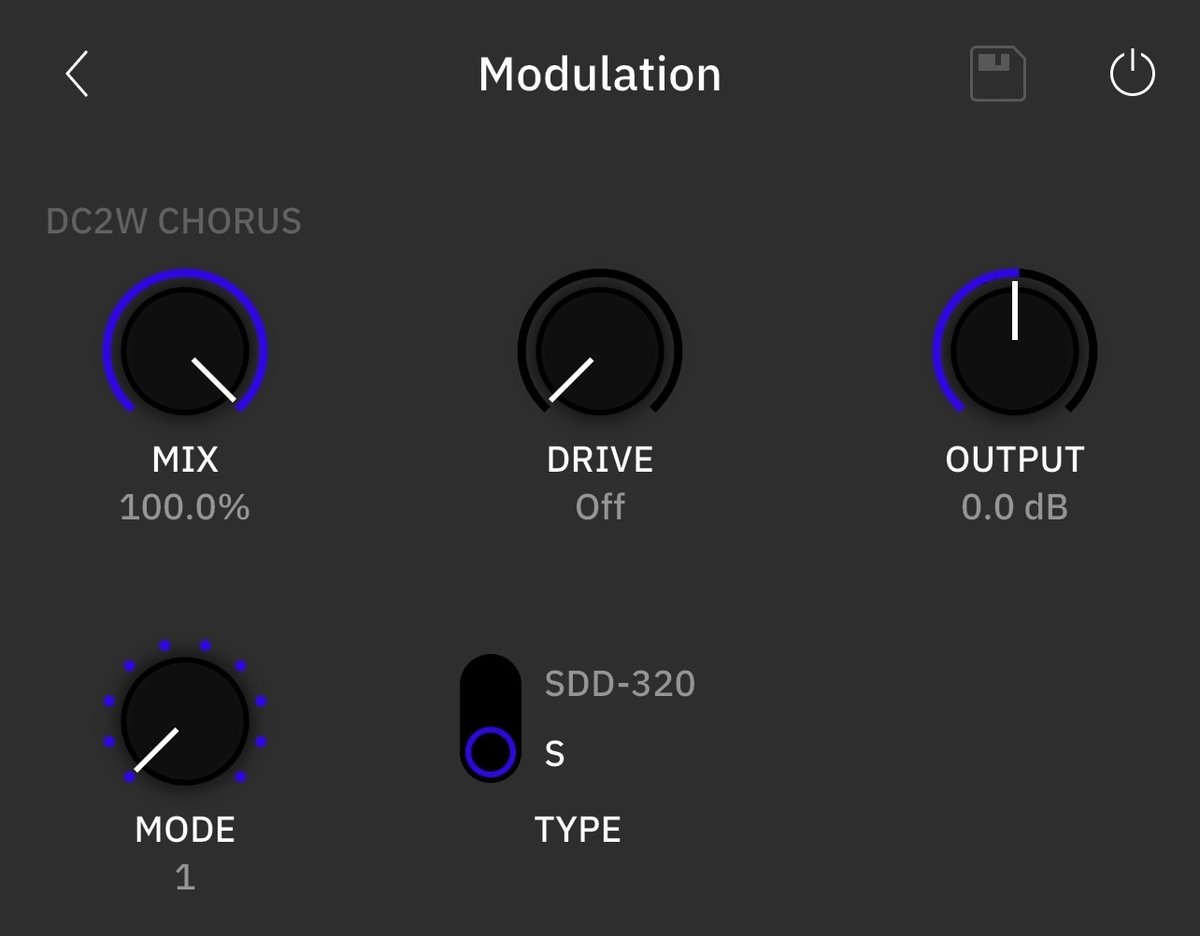
Task: Click the OUTPUT label
Action: coord(1014,460)
